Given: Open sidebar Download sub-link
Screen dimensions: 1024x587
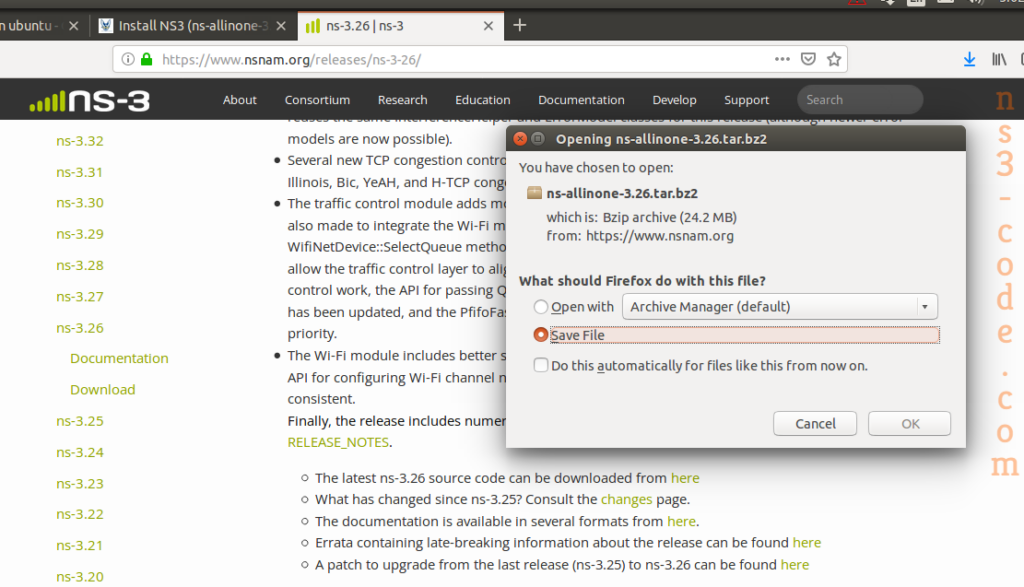Looking at the screenshot, I should (103, 389).
